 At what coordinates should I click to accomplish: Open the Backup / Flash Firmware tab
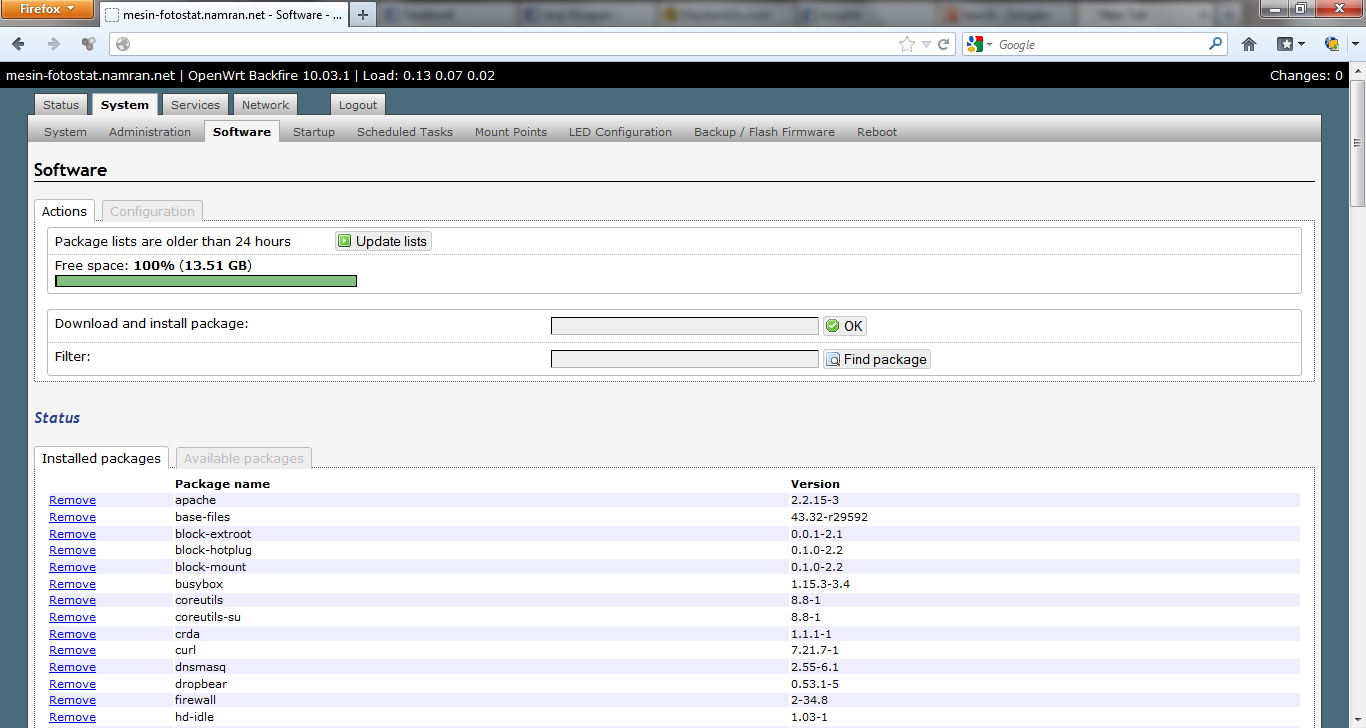[x=764, y=132]
